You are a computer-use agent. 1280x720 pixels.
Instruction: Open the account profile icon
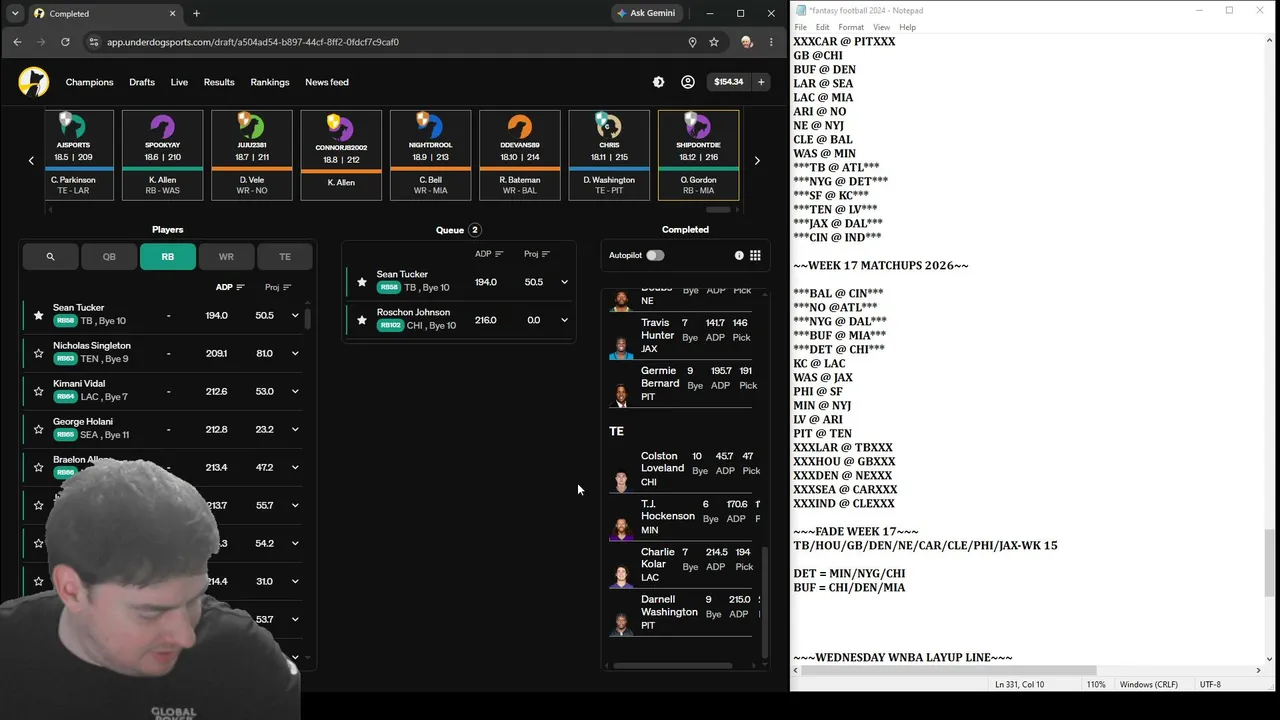tap(688, 82)
